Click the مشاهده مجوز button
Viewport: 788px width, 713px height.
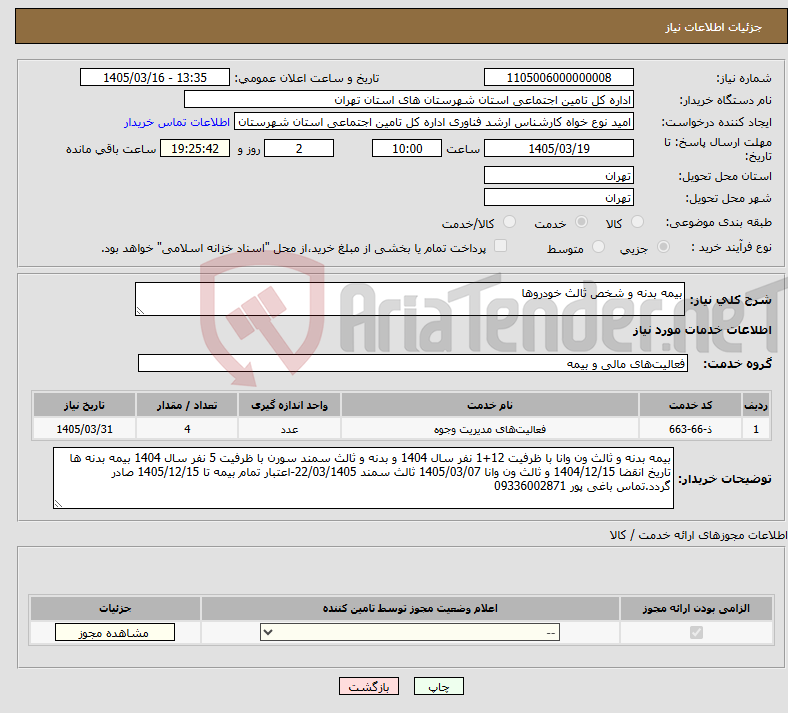(x=115, y=633)
